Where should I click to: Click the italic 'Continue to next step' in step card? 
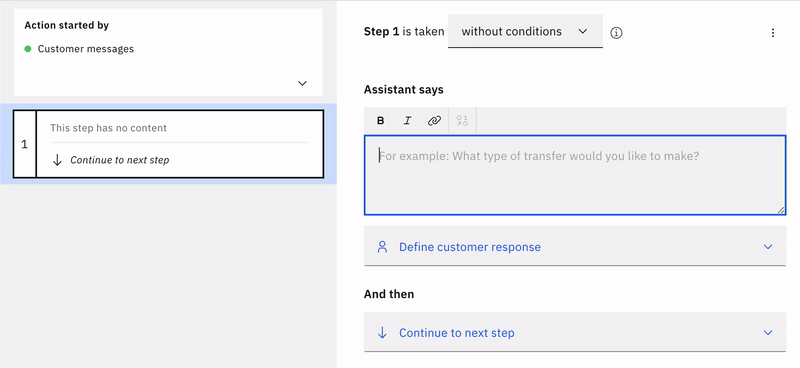click(x=119, y=160)
